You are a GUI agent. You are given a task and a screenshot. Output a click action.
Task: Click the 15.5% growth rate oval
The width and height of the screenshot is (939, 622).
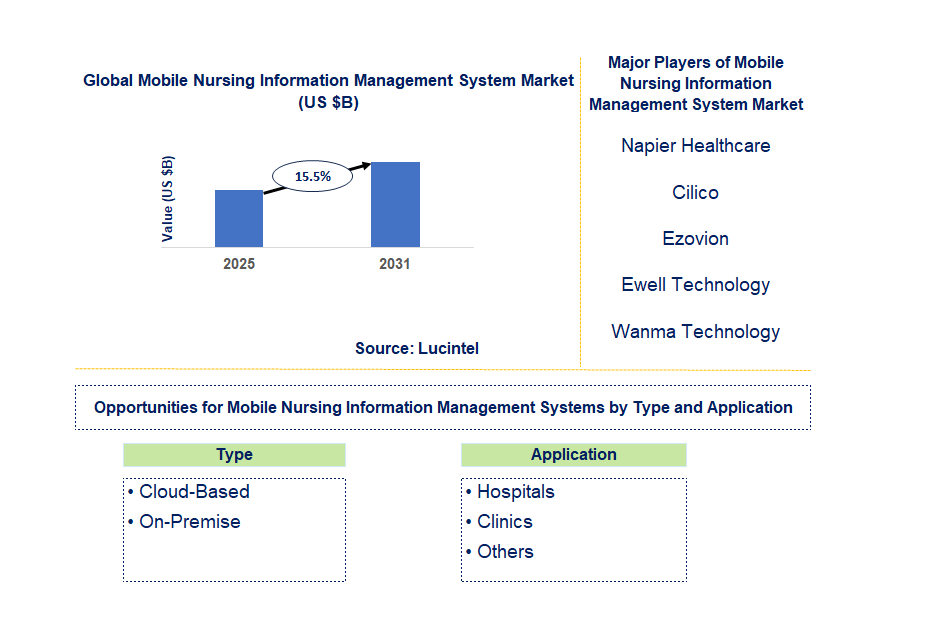click(313, 176)
